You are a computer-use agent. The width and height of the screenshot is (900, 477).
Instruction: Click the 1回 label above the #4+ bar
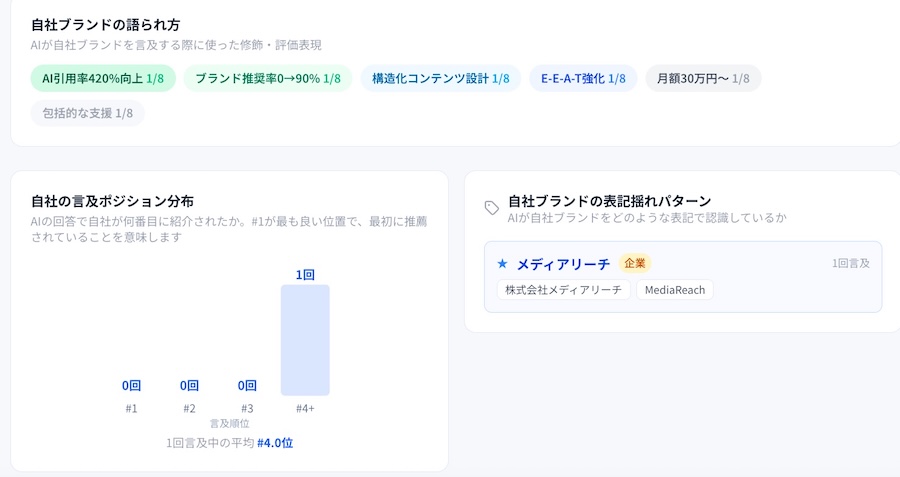305,275
